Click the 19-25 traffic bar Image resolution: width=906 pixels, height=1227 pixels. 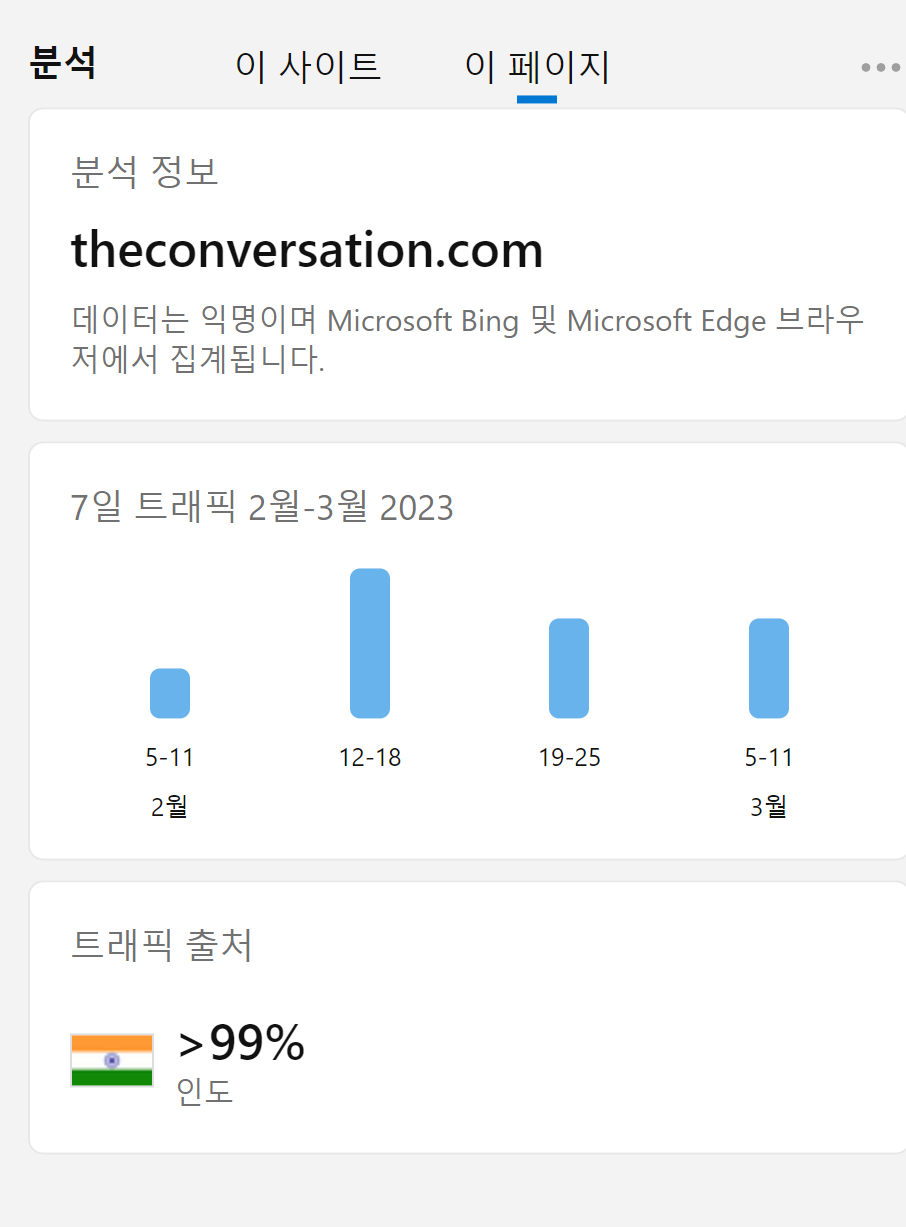[568, 668]
